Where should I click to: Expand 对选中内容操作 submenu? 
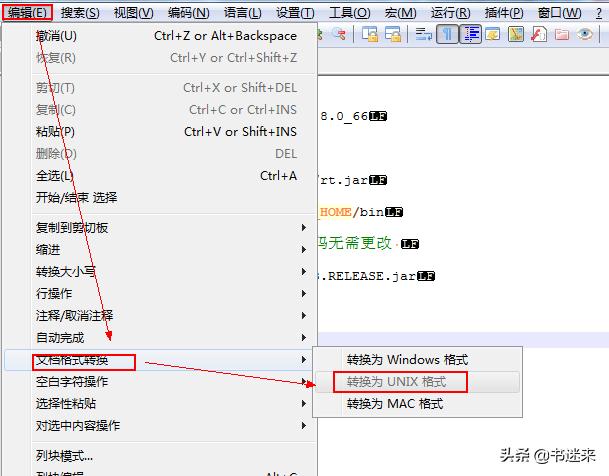(x=160, y=426)
